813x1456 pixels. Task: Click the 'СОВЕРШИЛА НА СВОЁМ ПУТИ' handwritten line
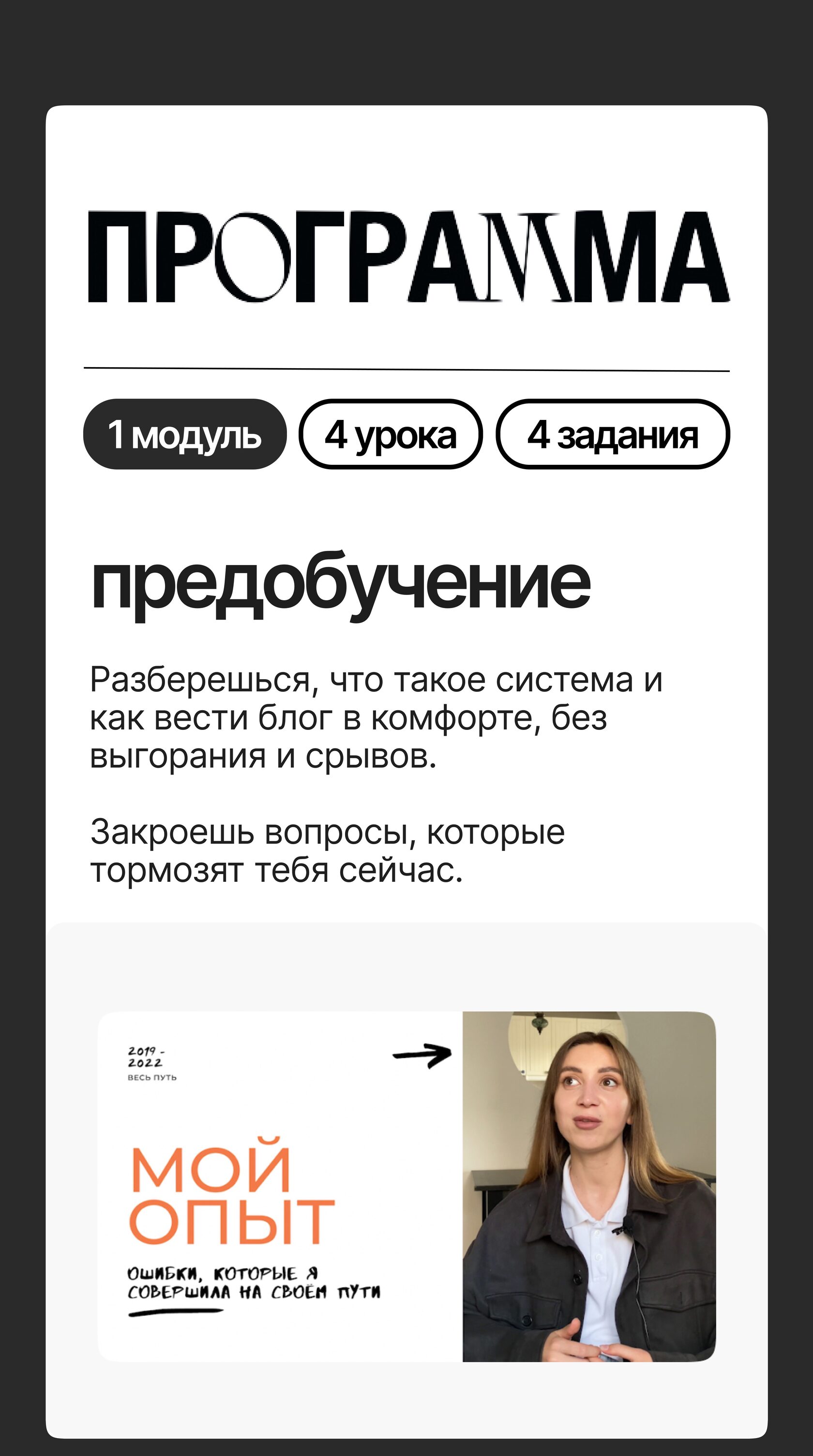[x=254, y=1292]
